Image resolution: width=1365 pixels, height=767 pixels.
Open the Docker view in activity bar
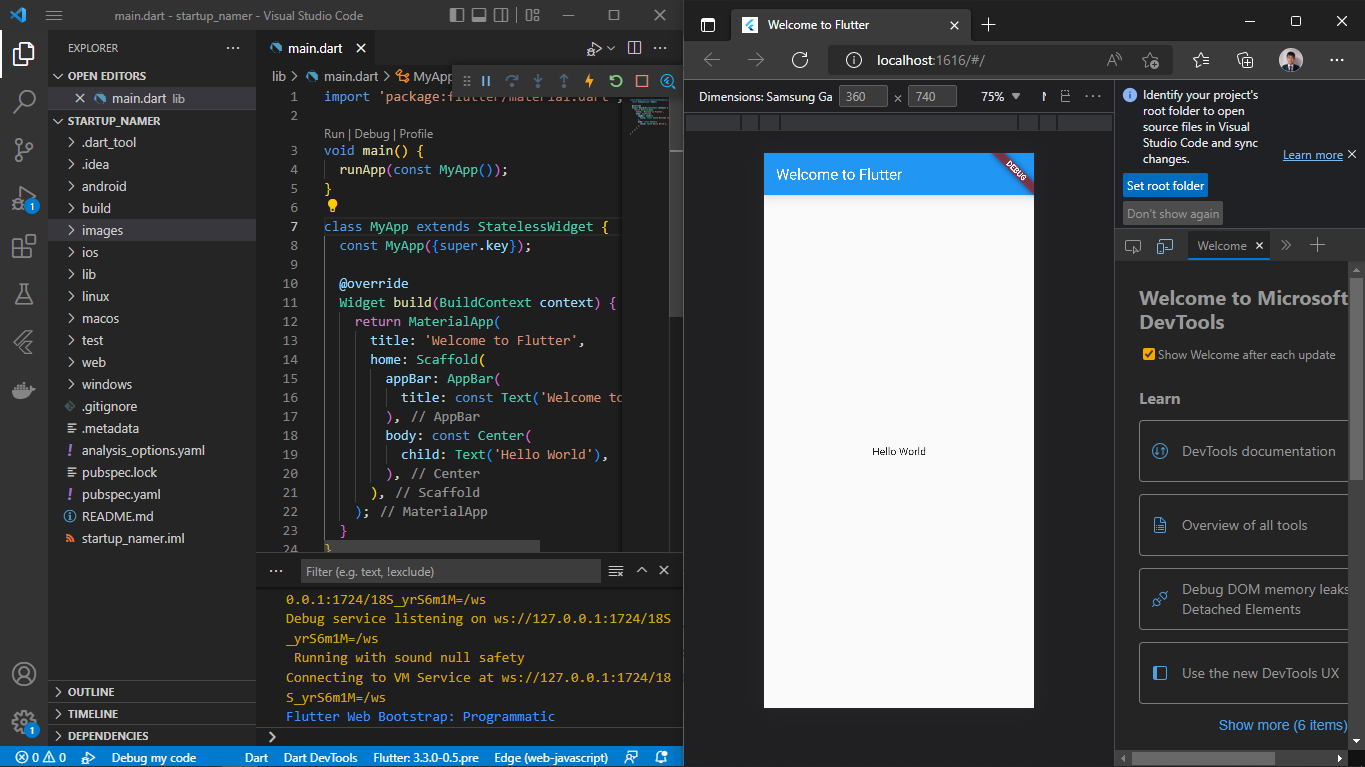point(24,390)
